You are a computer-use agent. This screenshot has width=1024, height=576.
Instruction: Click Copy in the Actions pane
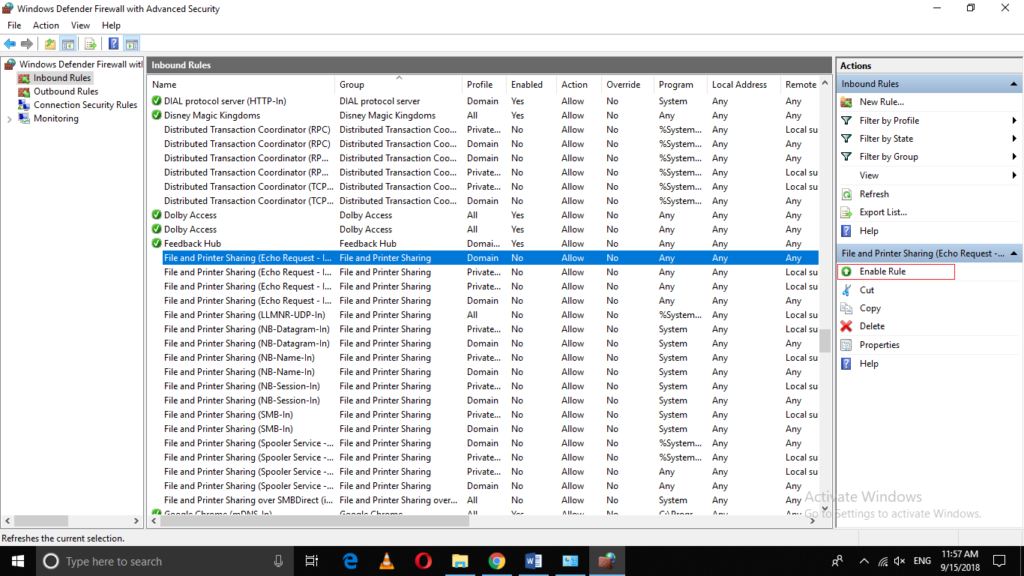click(869, 308)
